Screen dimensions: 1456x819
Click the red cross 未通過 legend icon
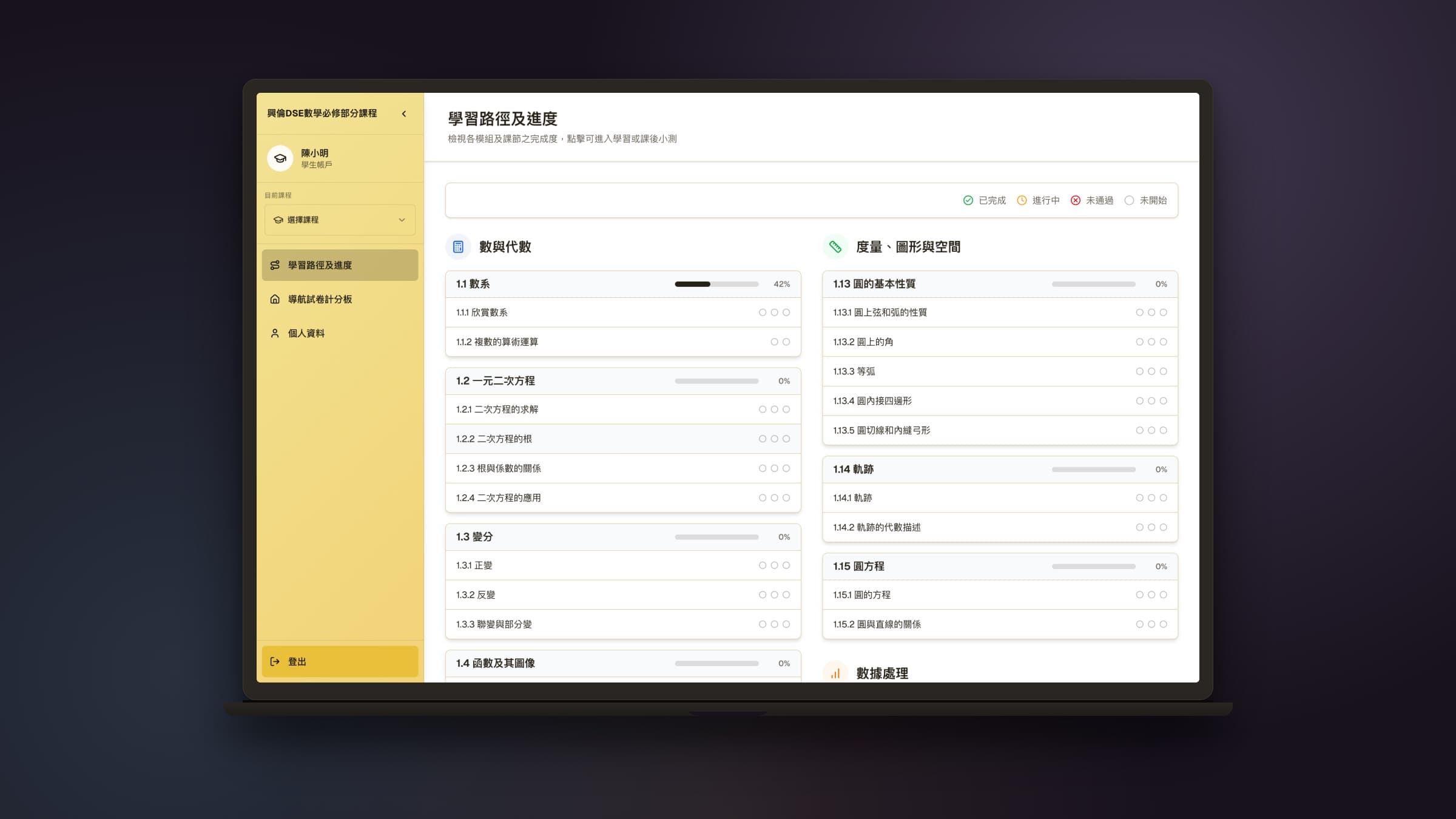click(1075, 200)
